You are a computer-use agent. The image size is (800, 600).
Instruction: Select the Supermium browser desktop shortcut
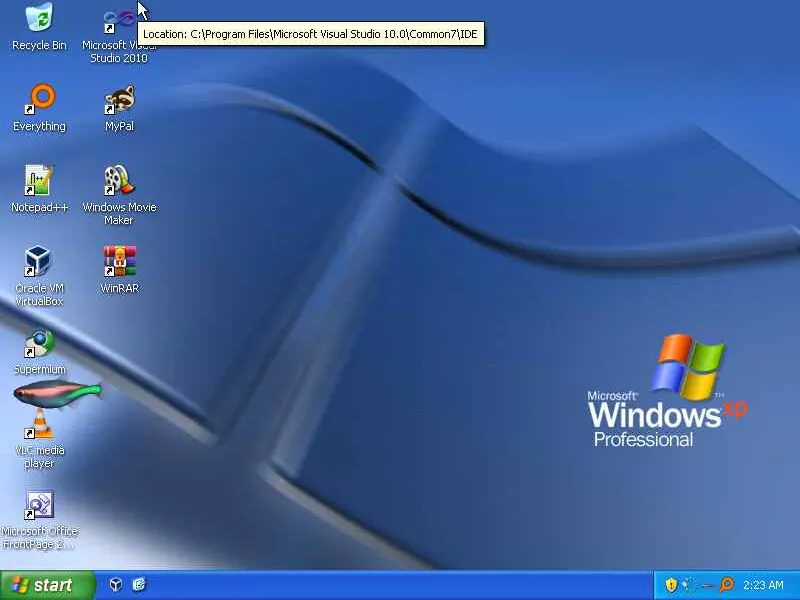[x=39, y=352]
